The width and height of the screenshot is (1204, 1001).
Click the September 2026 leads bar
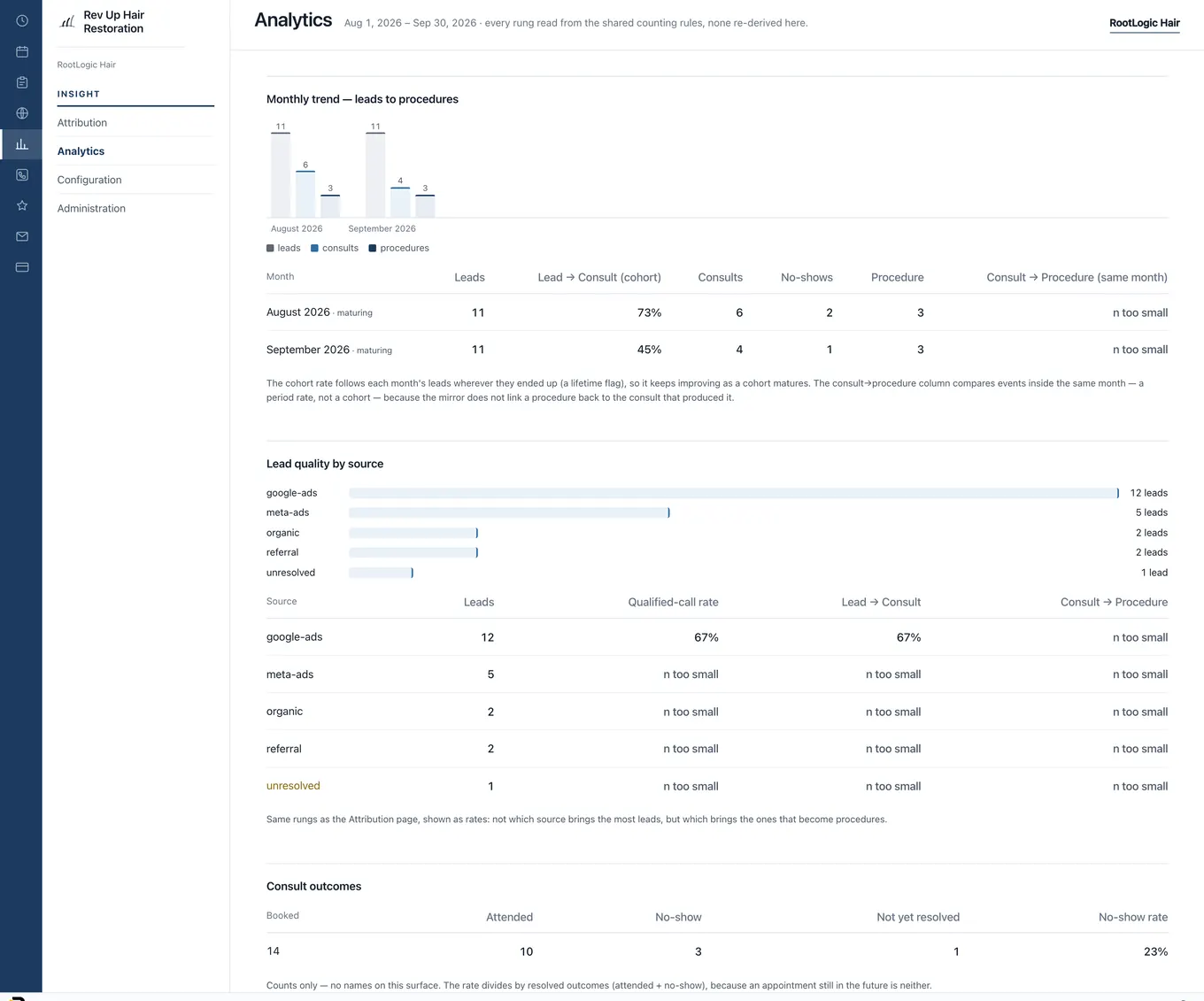point(375,175)
